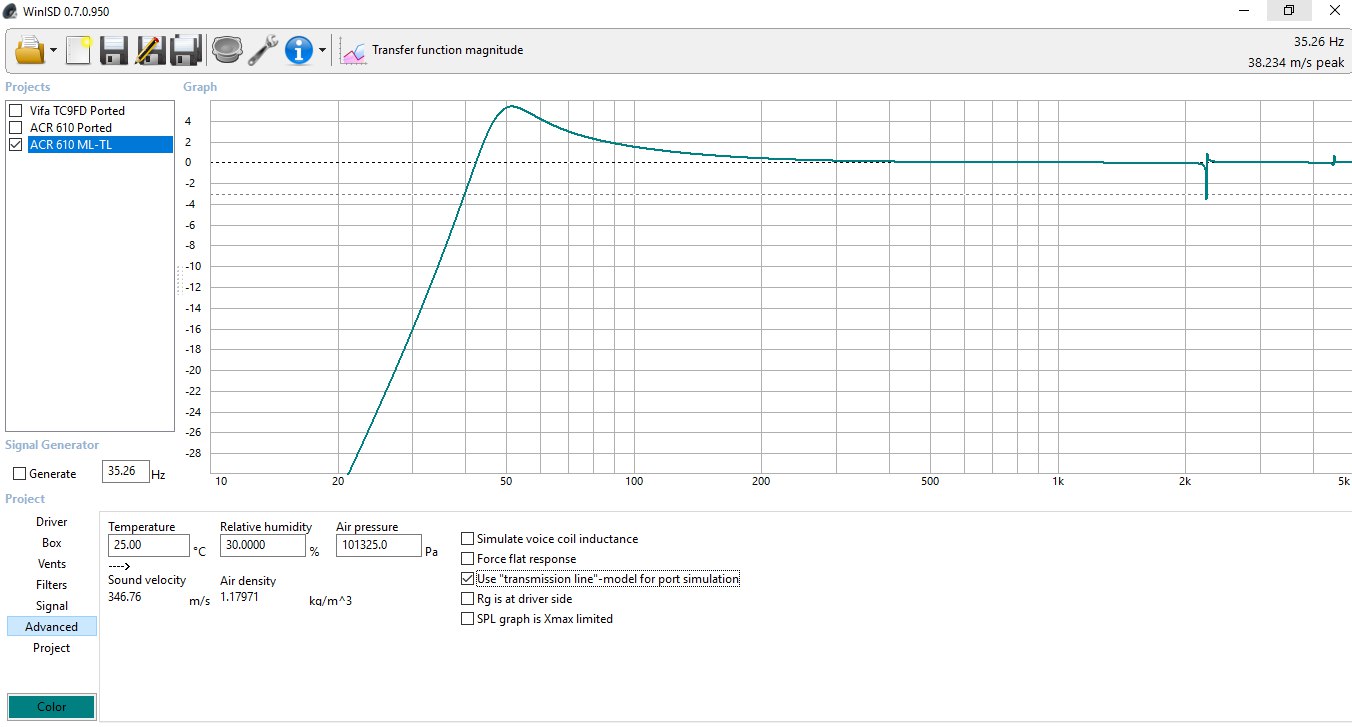Click the Air pressure input field
The image size is (1352, 727).
click(x=379, y=546)
